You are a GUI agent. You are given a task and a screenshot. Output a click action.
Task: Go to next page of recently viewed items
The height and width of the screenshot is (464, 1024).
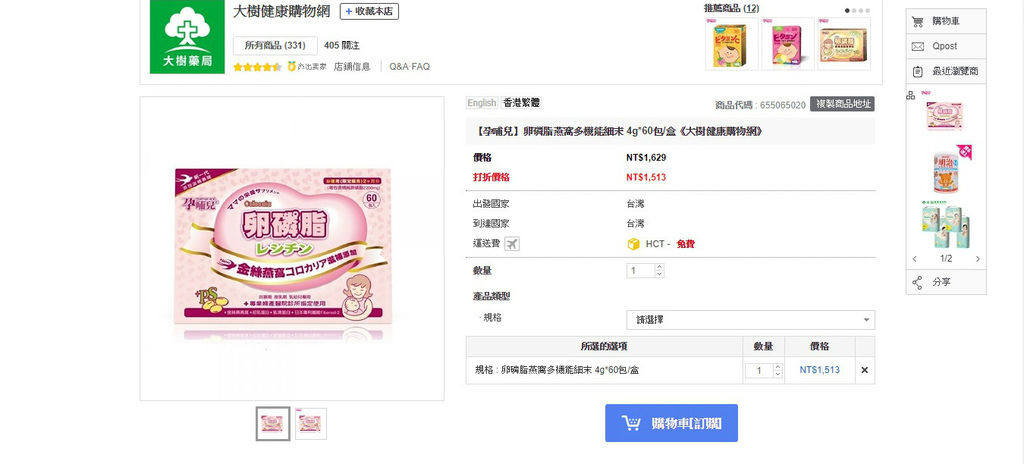coord(978,259)
